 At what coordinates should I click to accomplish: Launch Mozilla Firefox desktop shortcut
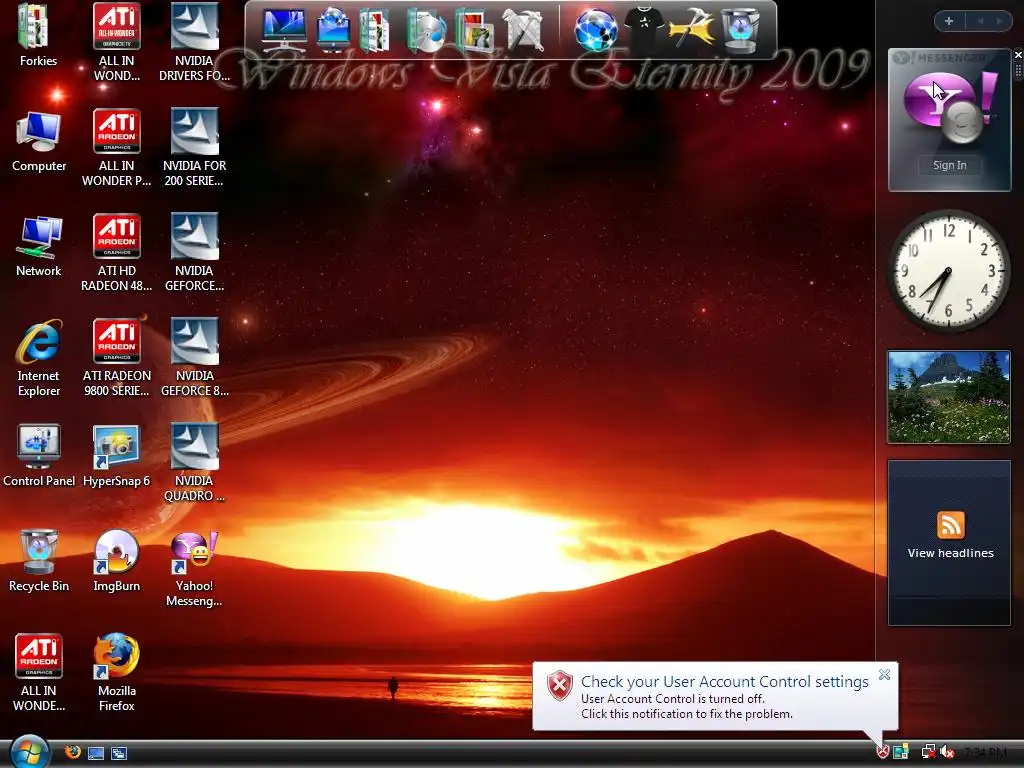click(116, 673)
